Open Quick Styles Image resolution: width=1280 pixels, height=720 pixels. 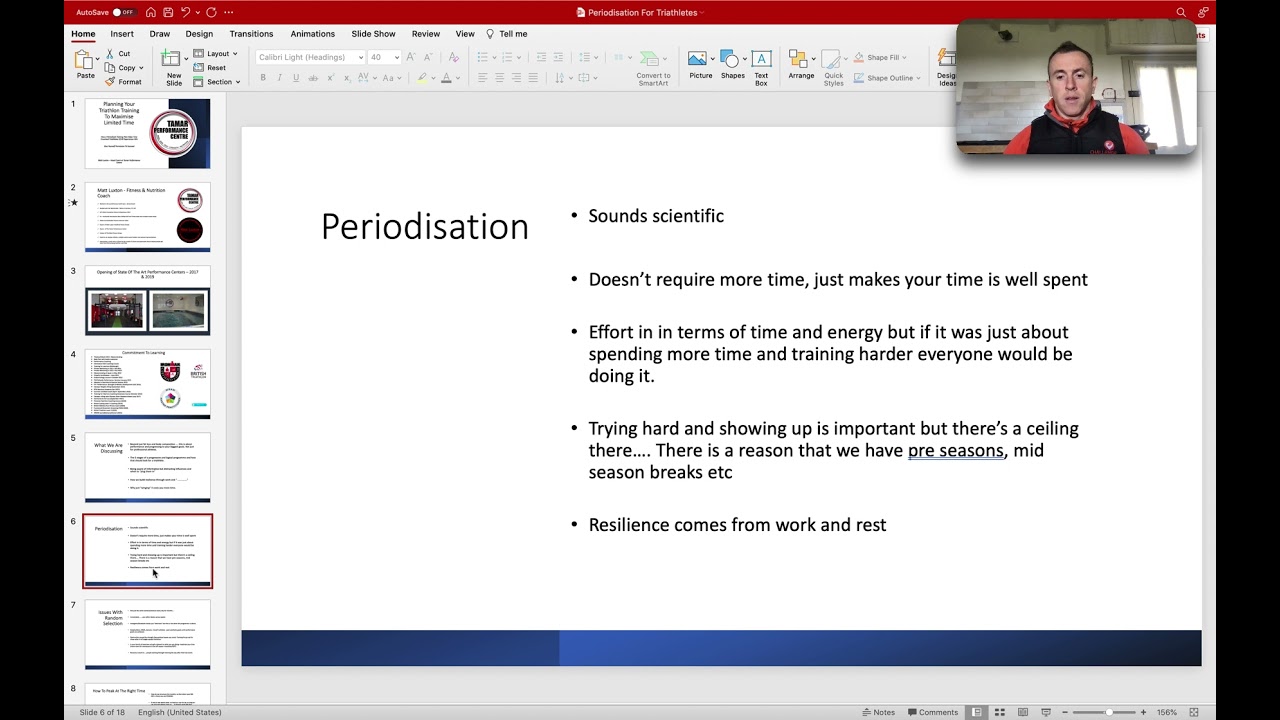point(833,67)
